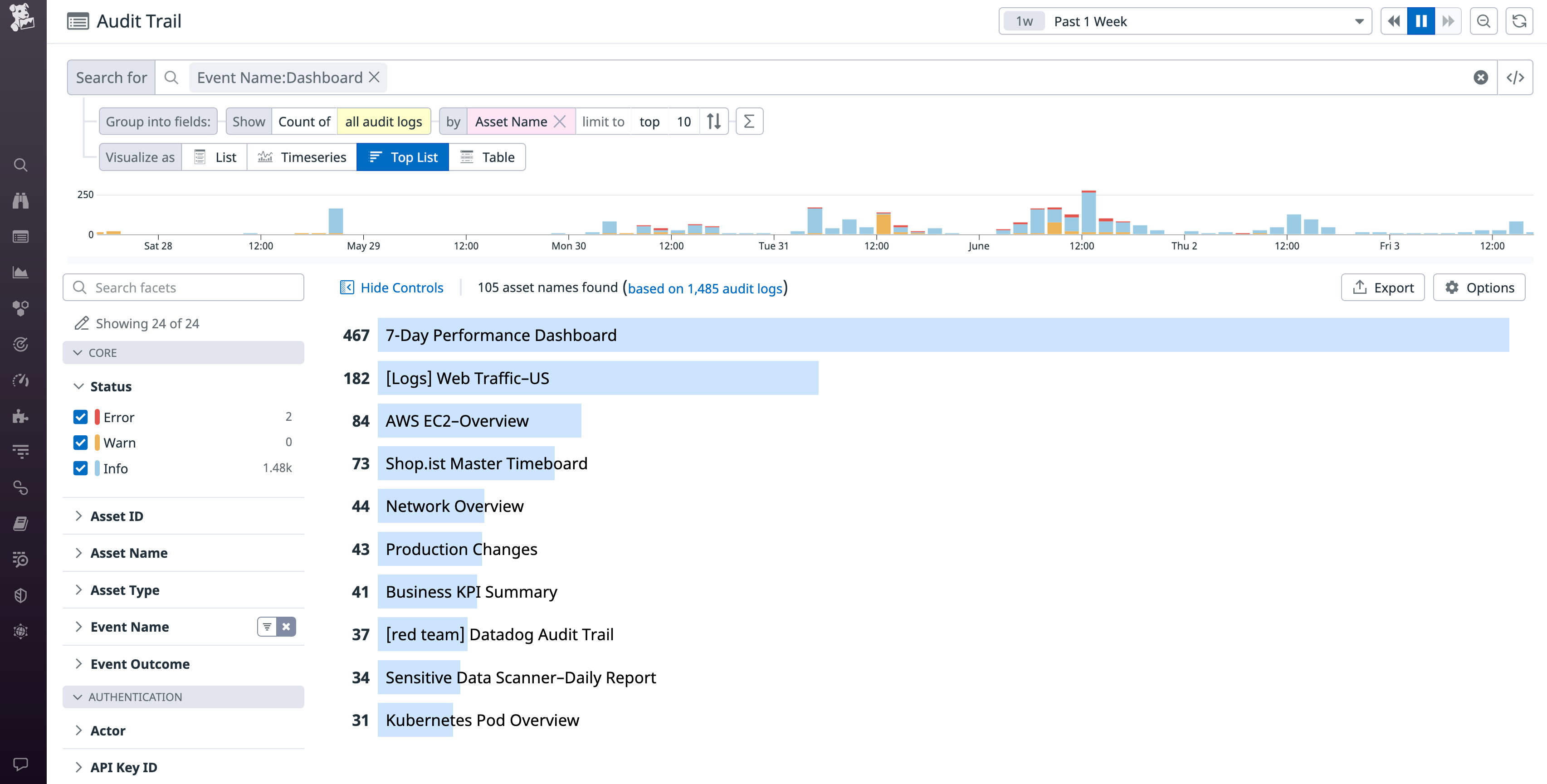Open the Integrations puzzle-piece sidebar icon
Screen dimensions: 1547x784
[21, 417]
